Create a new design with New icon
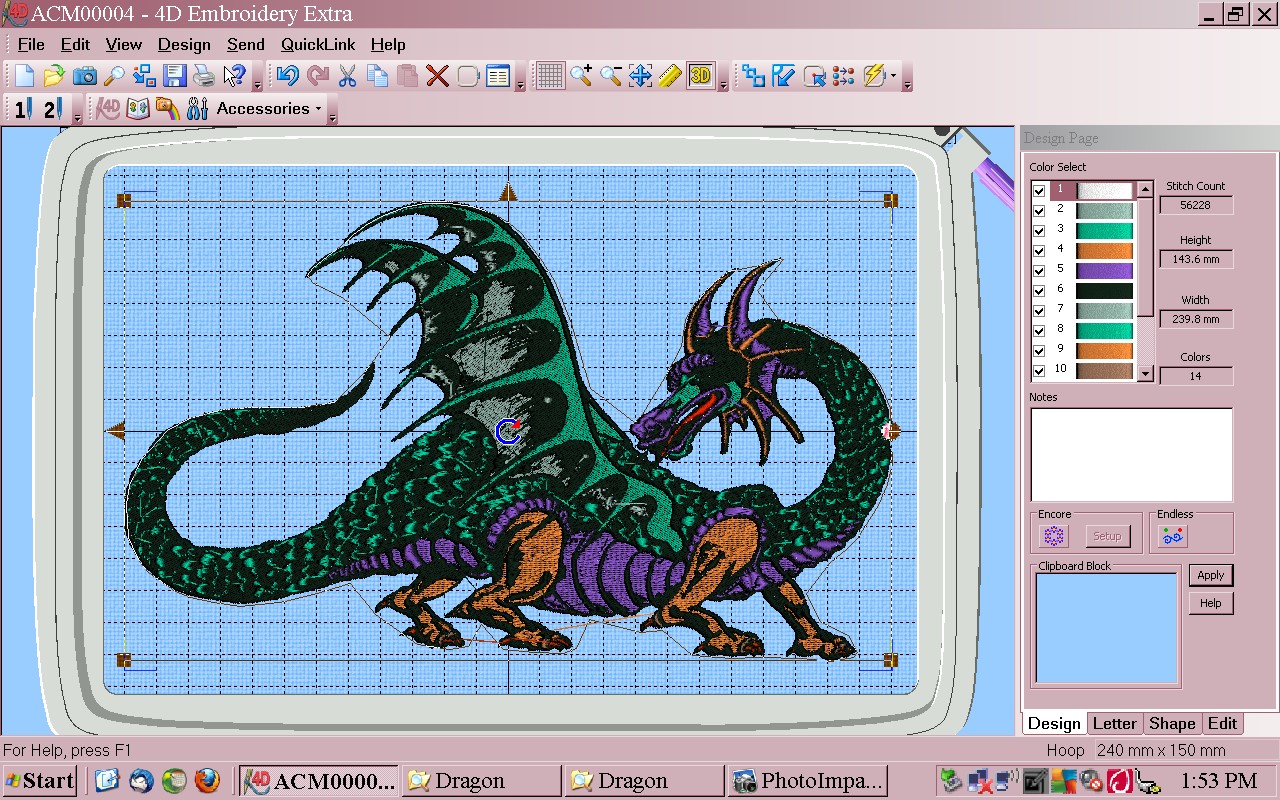The image size is (1280, 800). (24, 76)
